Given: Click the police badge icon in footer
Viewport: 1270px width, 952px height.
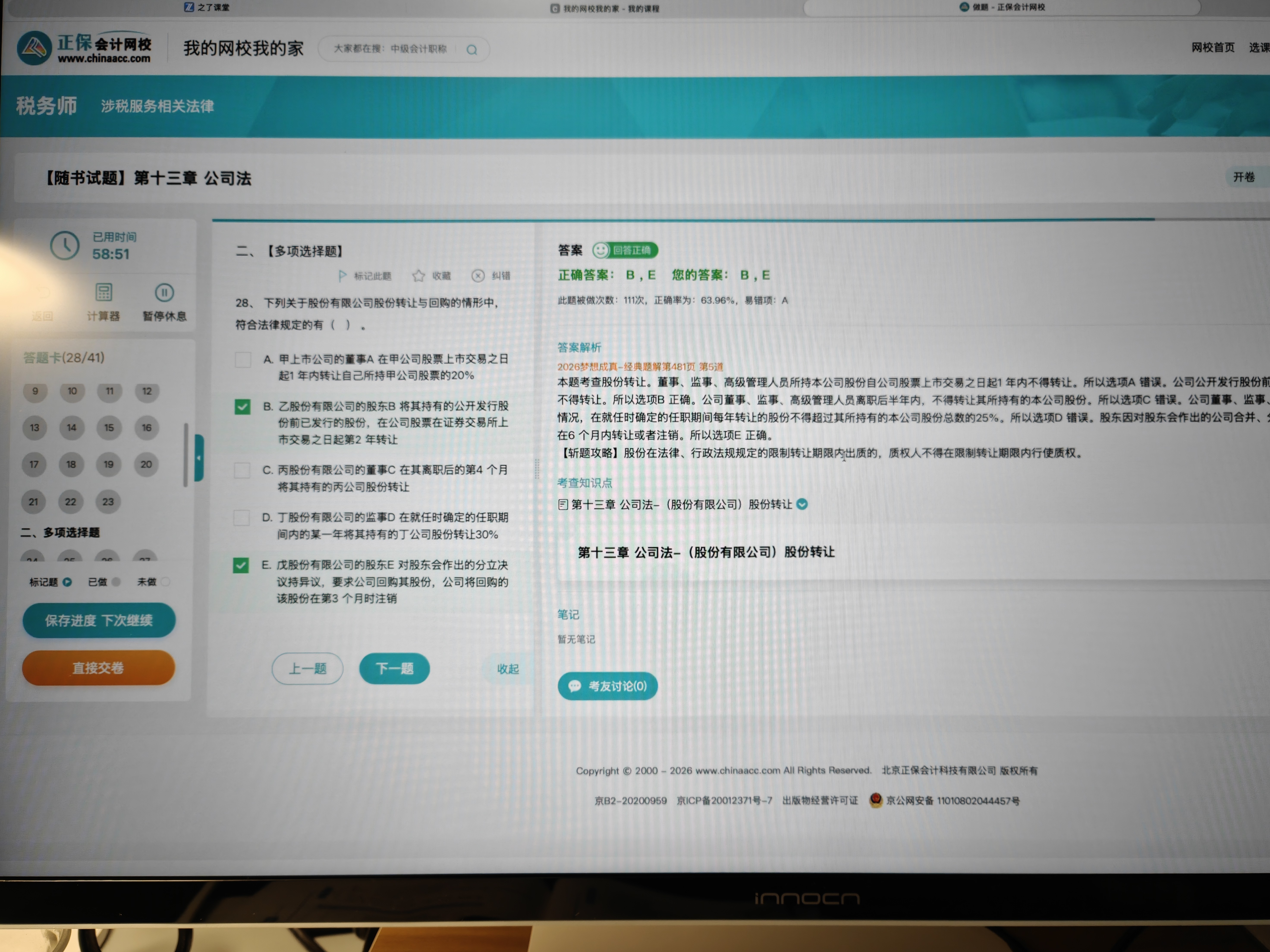Looking at the screenshot, I should click(x=875, y=800).
